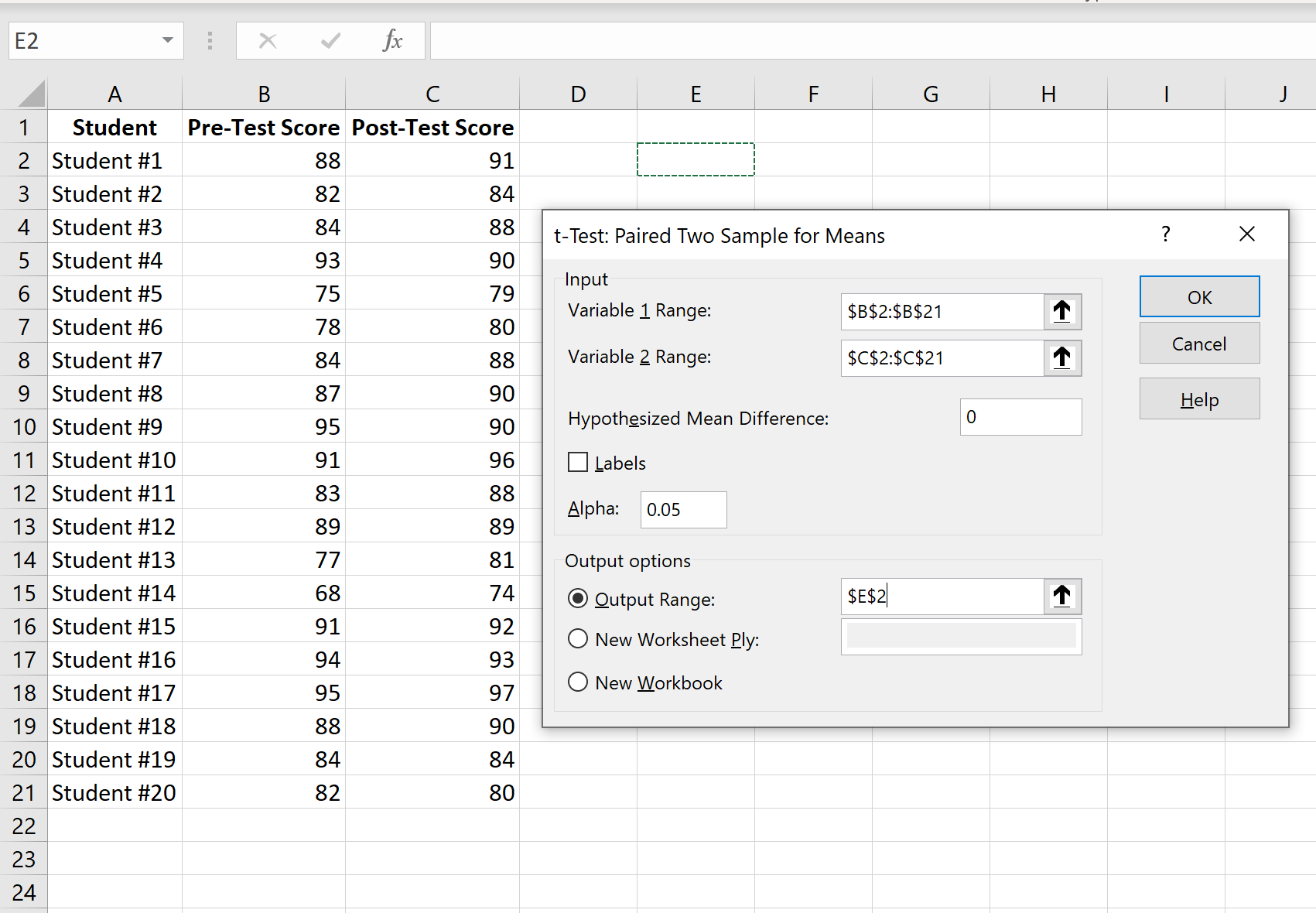
Task: Select row 1 header
Action: pyautogui.click(x=24, y=127)
